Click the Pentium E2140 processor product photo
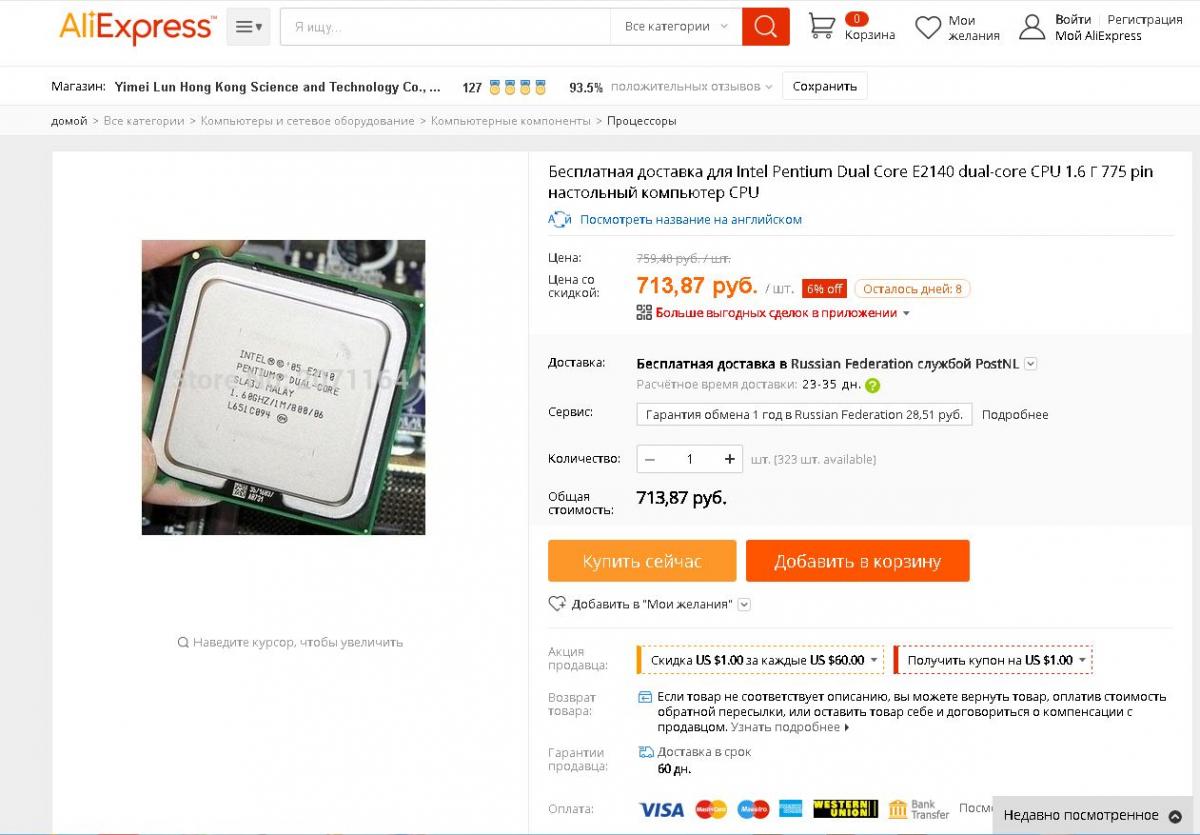 tap(283, 387)
